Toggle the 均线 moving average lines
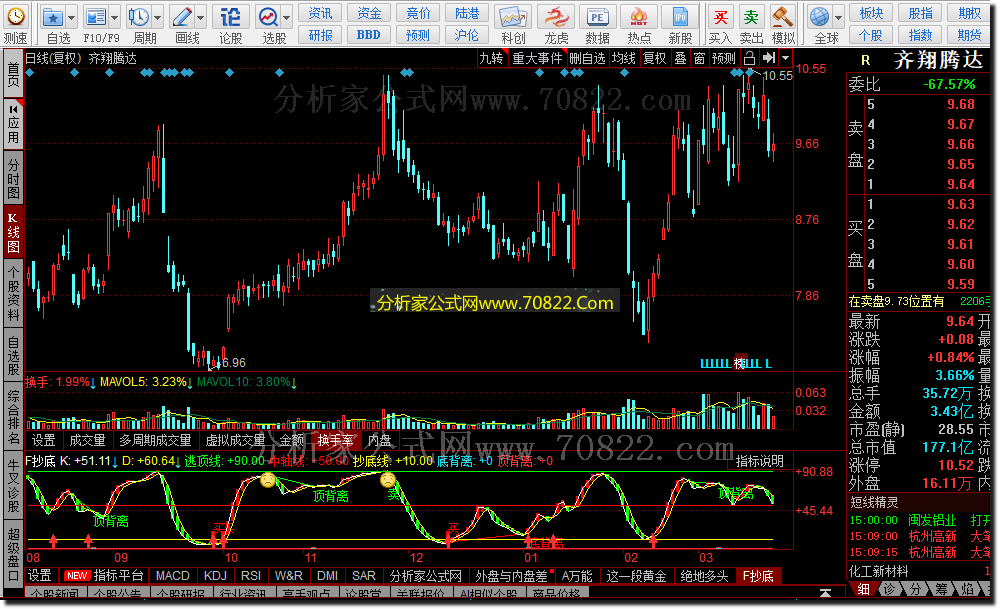 pyautogui.click(x=624, y=59)
